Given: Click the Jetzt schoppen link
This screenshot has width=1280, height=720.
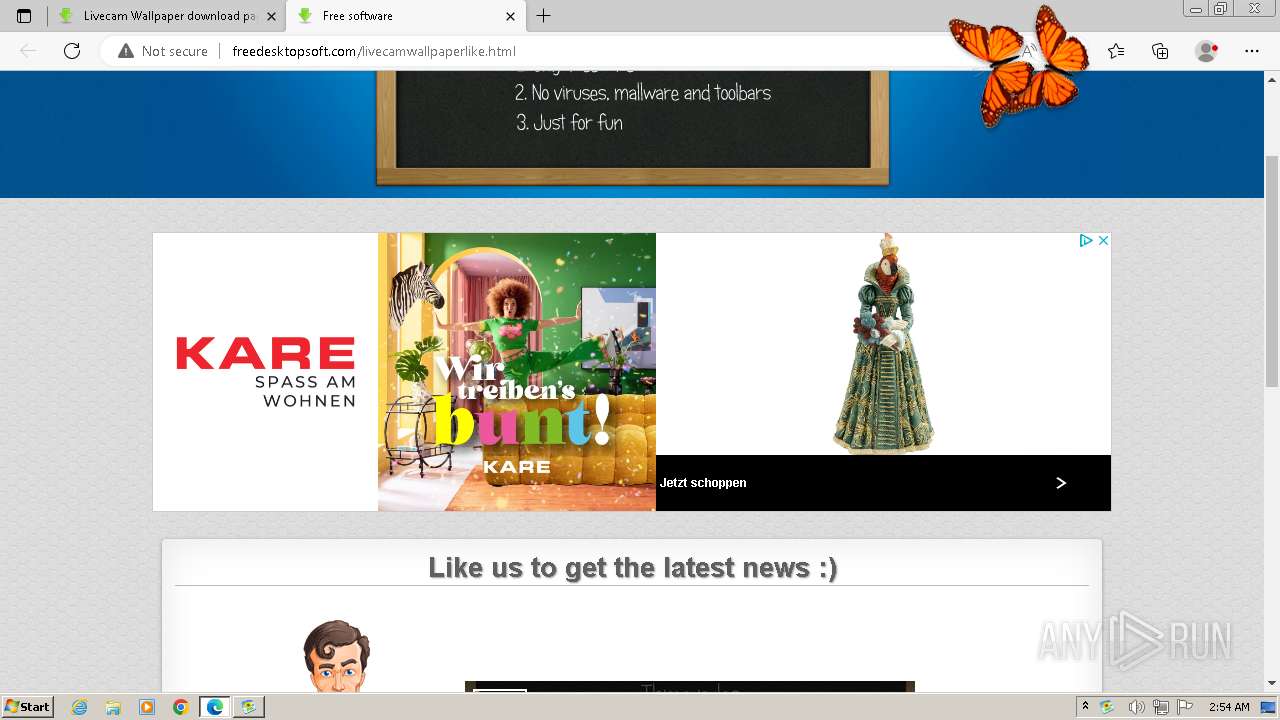Looking at the screenshot, I should coord(703,483).
